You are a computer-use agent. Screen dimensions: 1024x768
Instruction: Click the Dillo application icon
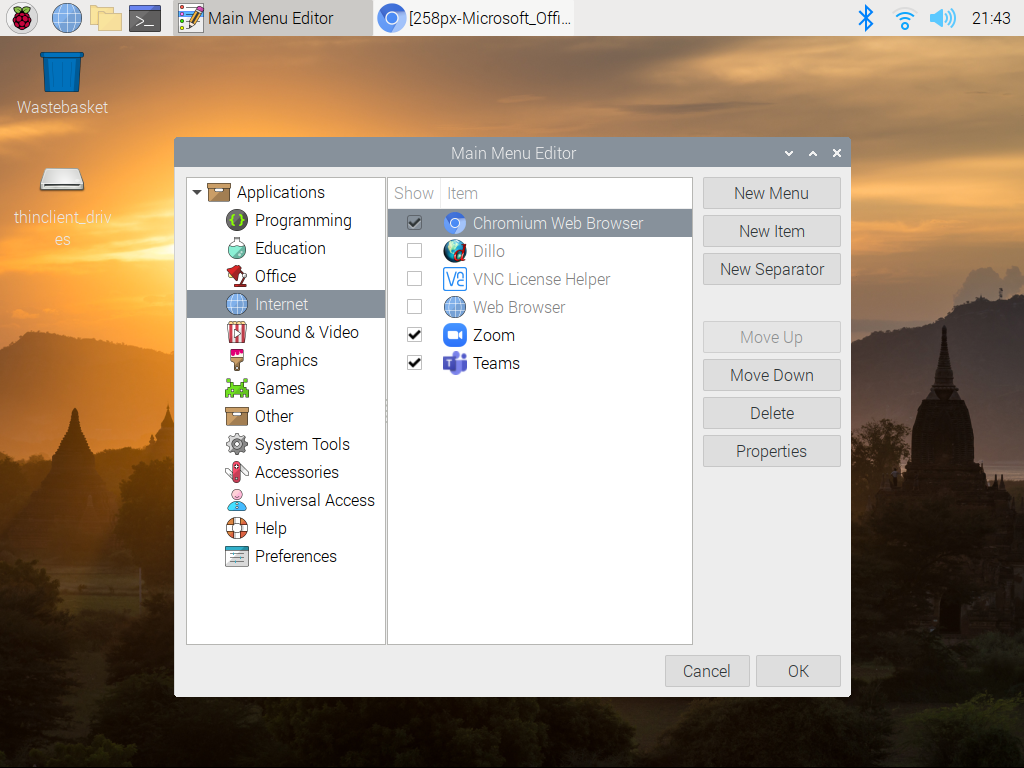click(x=455, y=251)
